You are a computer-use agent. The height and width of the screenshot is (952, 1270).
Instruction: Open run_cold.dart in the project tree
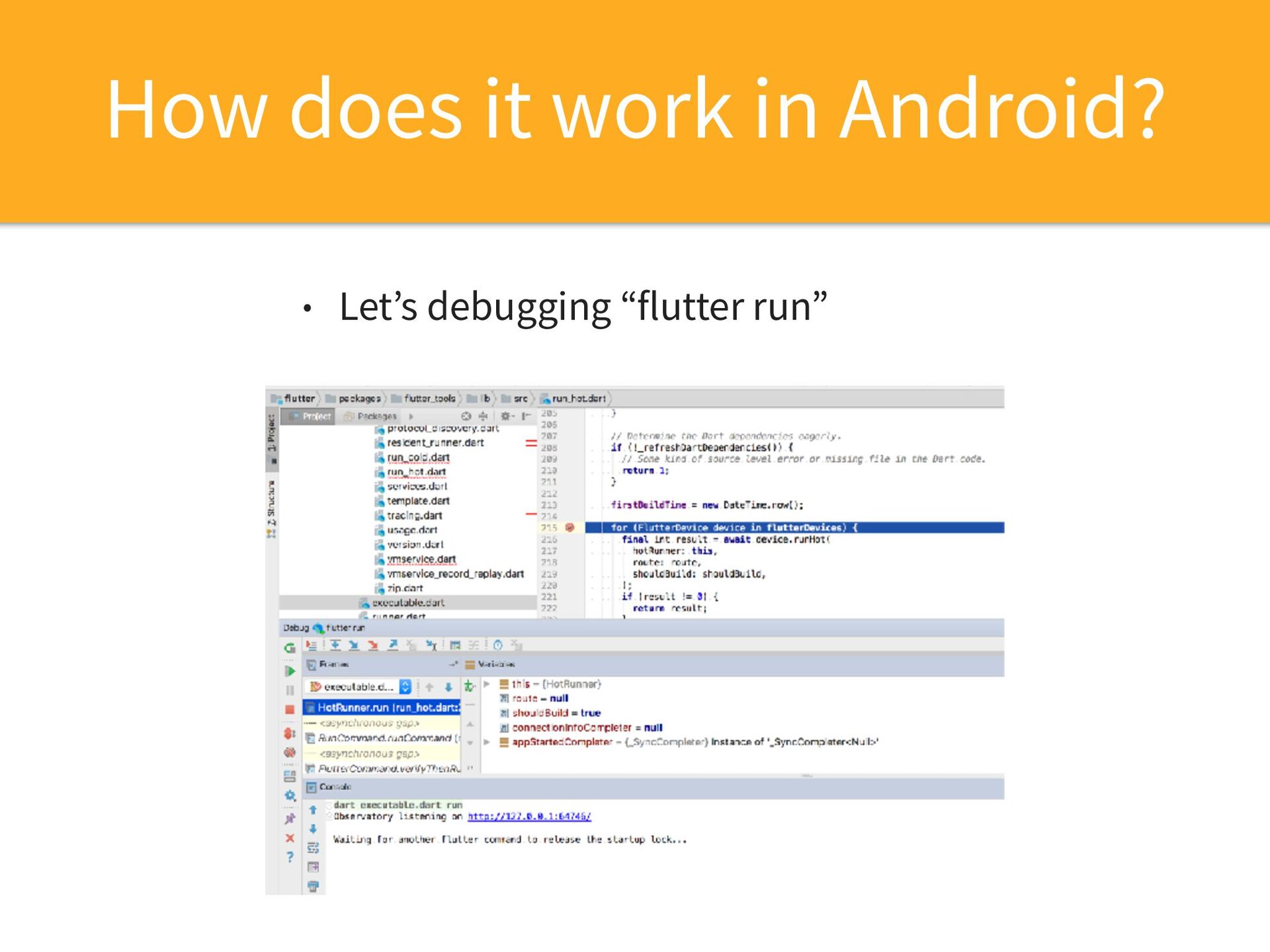418,457
